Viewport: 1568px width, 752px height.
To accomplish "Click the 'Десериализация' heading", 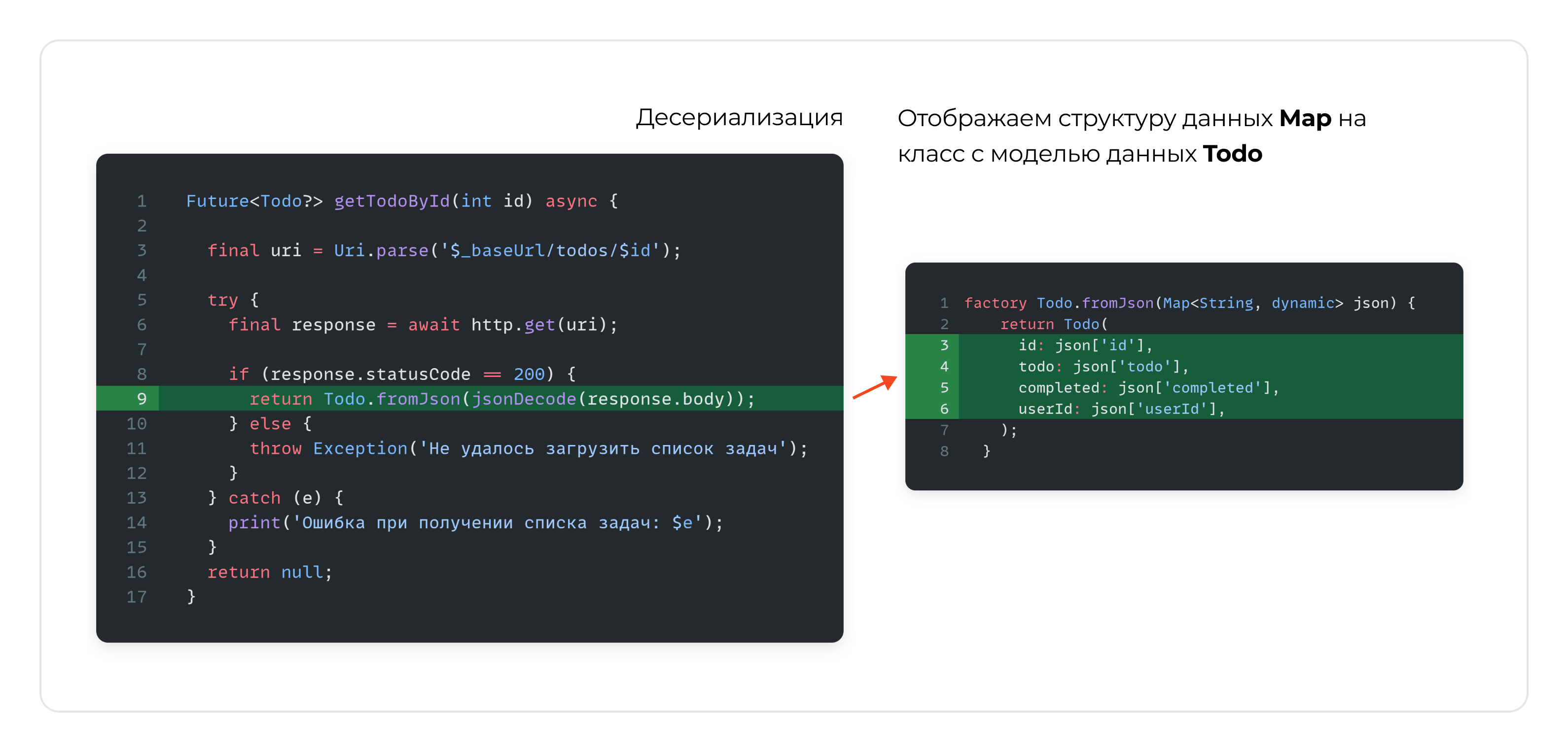I will point(739,117).
